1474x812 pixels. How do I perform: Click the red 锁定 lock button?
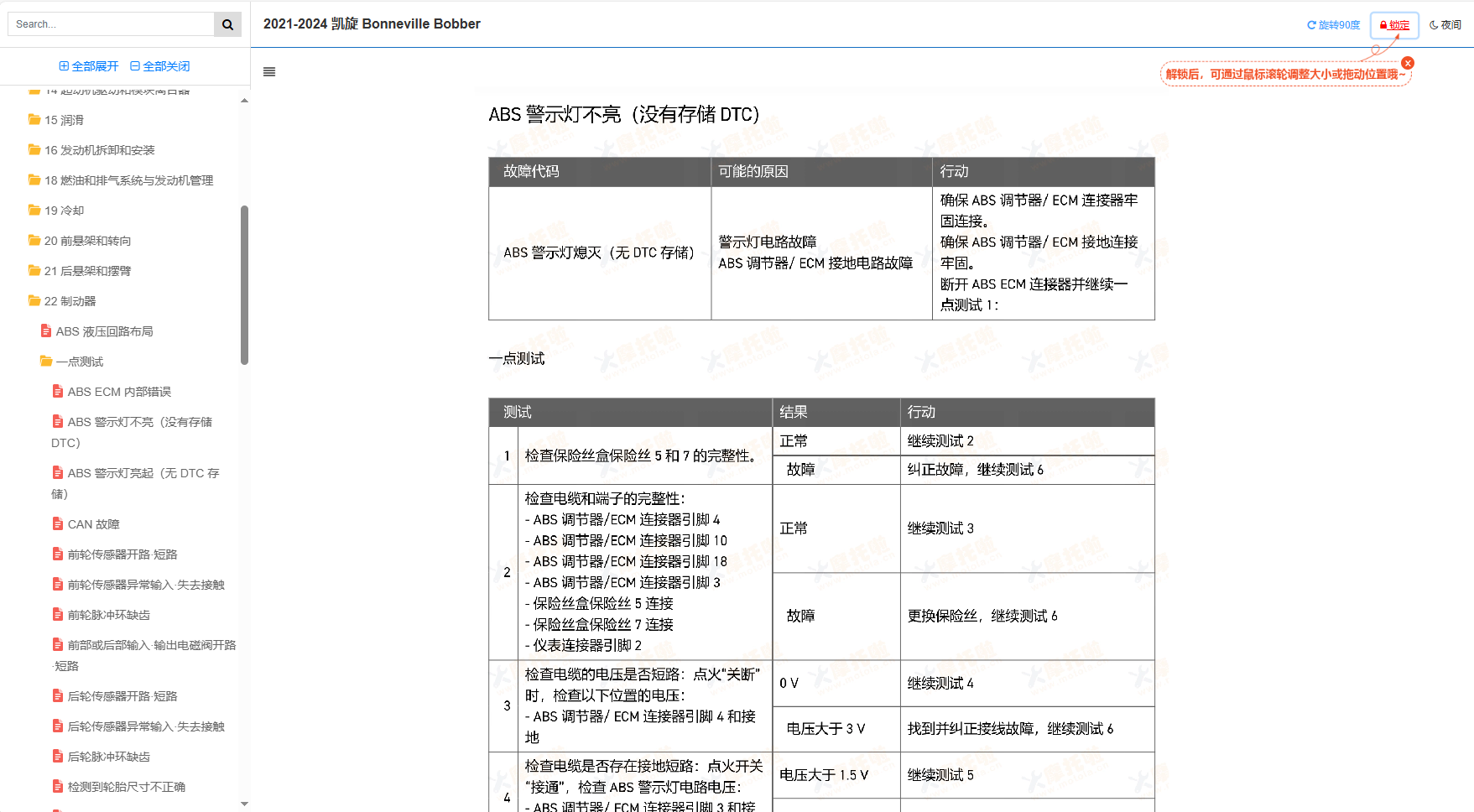[x=1394, y=25]
